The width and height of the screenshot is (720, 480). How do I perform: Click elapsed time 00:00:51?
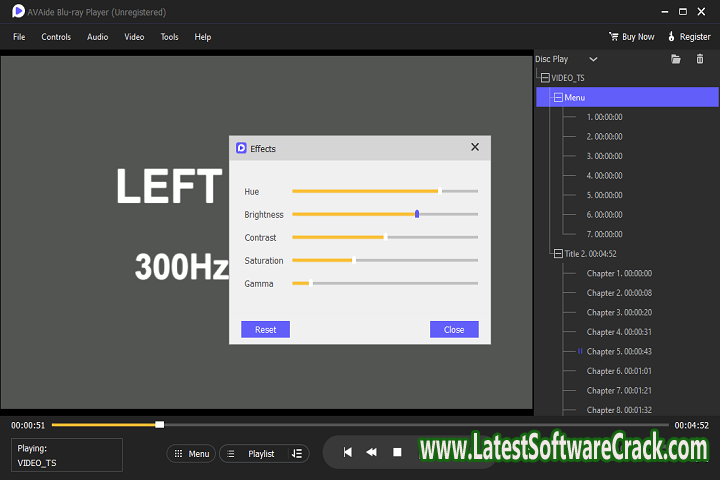(28, 425)
